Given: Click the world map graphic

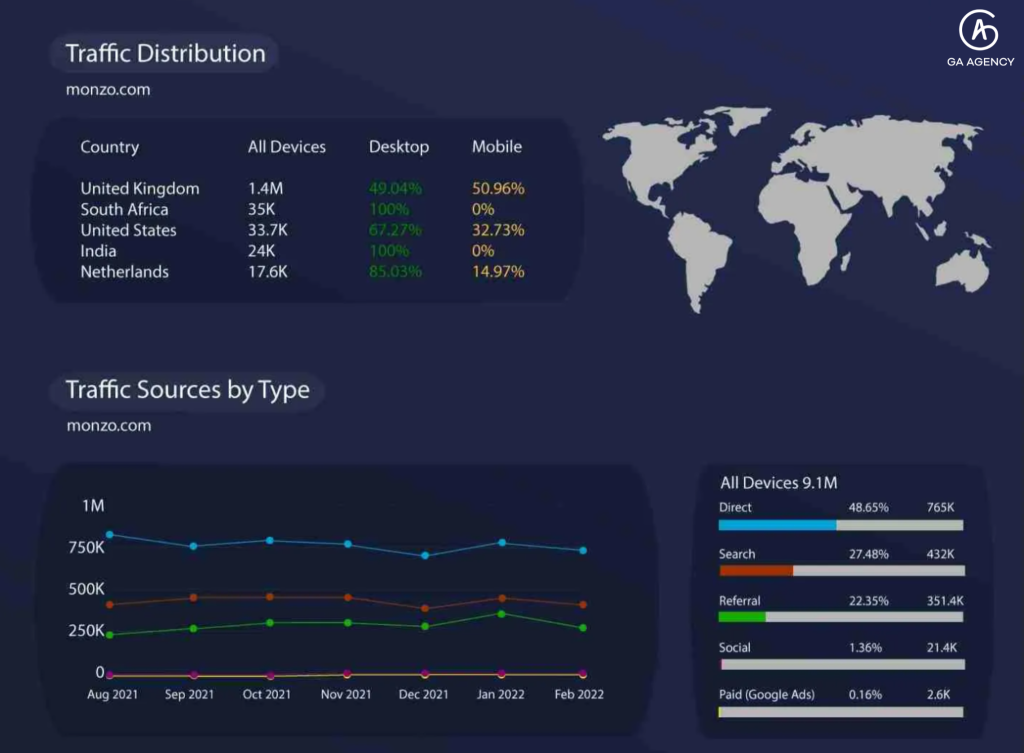Looking at the screenshot, I should tap(797, 209).
